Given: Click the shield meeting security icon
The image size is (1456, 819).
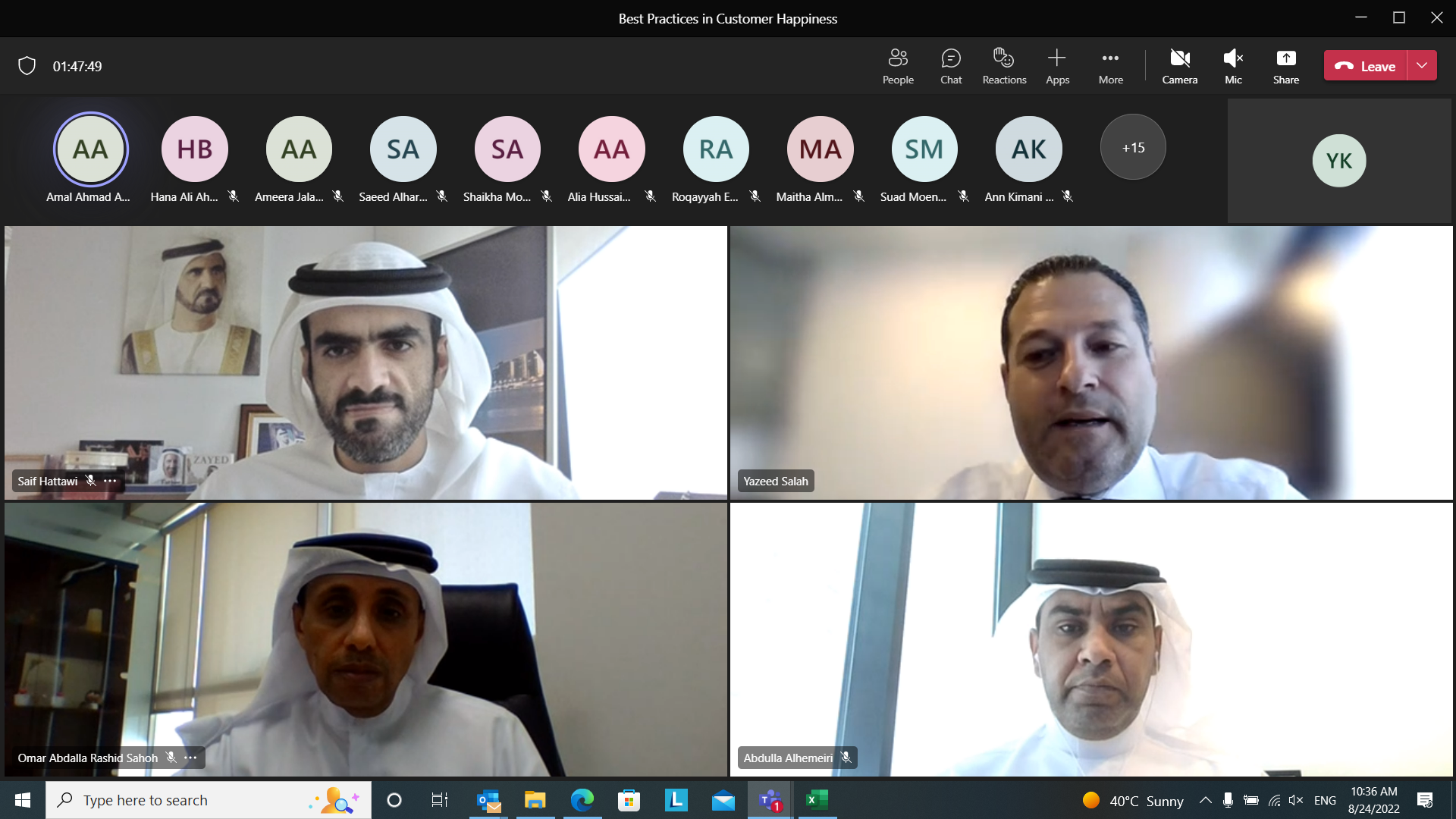Looking at the screenshot, I should pos(27,66).
